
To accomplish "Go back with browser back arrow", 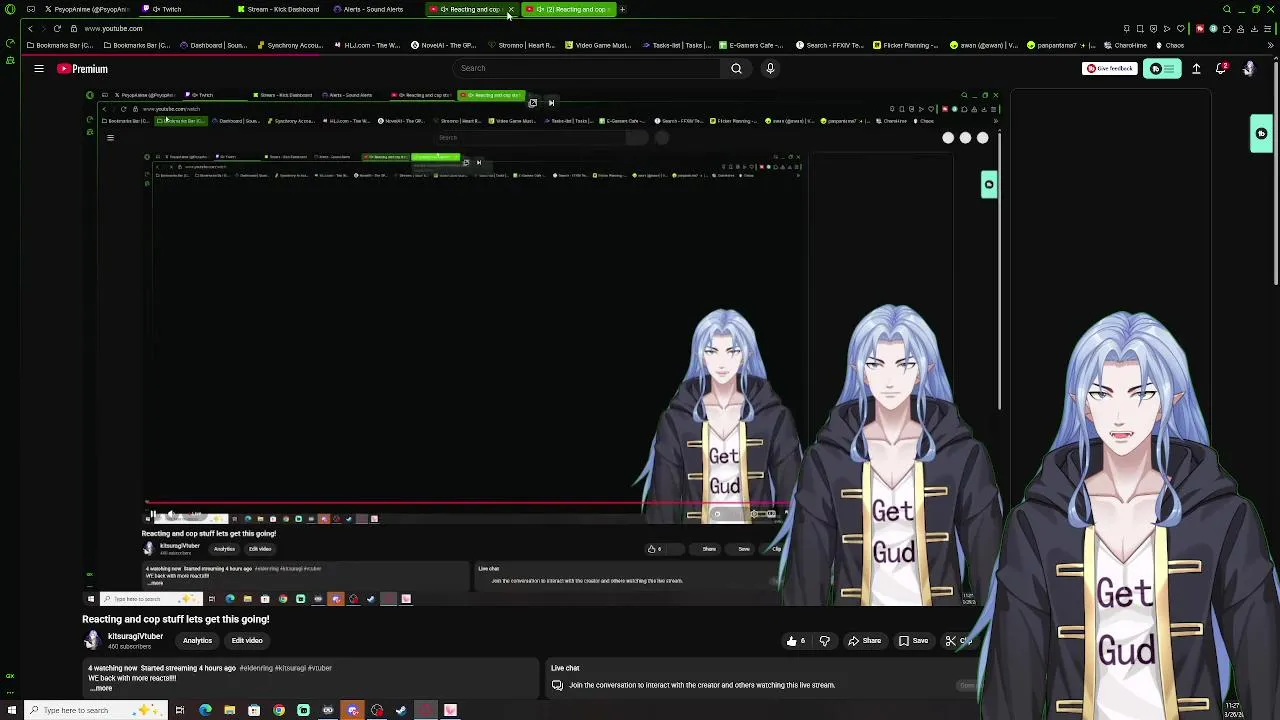I will (x=30, y=28).
